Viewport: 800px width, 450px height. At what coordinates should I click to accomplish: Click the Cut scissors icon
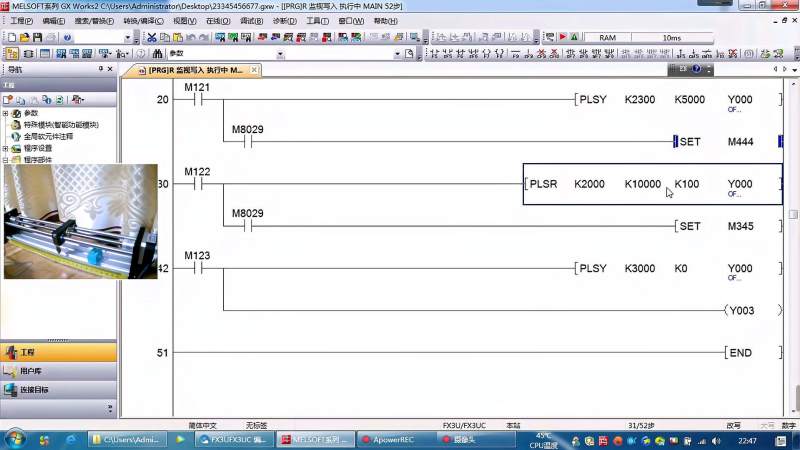coord(152,37)
